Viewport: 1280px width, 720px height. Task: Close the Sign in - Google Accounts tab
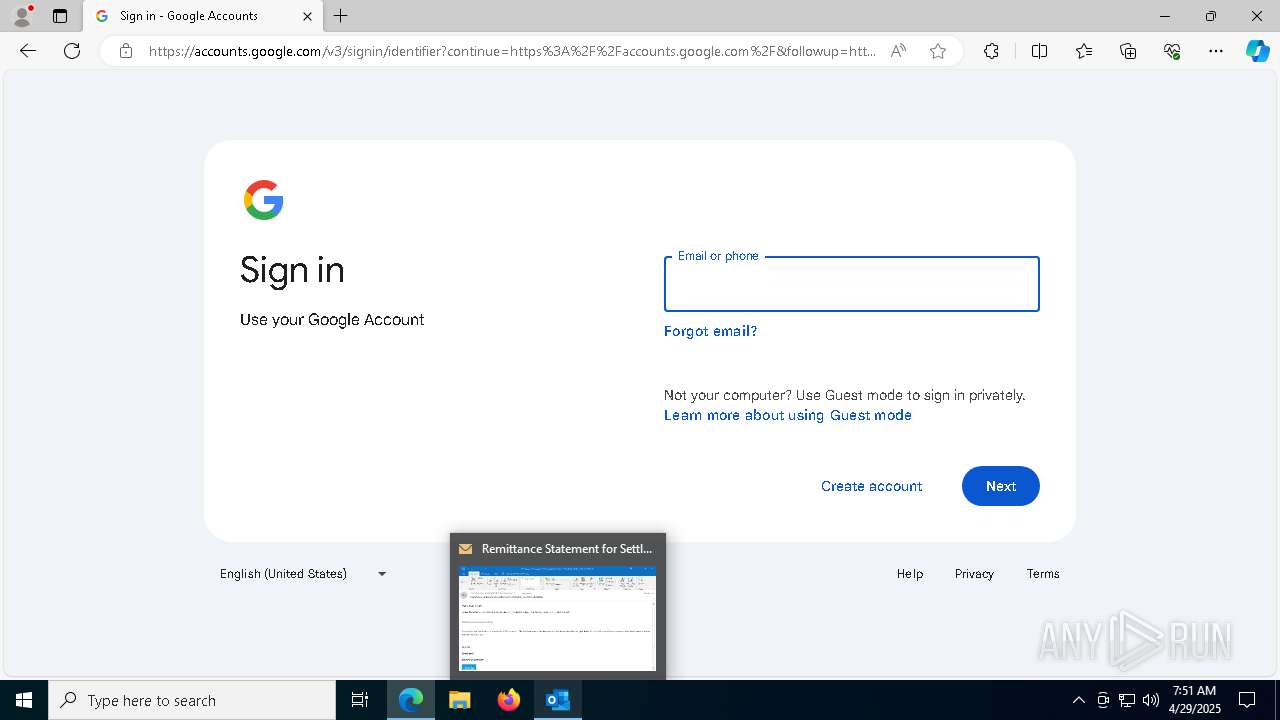pos(307,16)
